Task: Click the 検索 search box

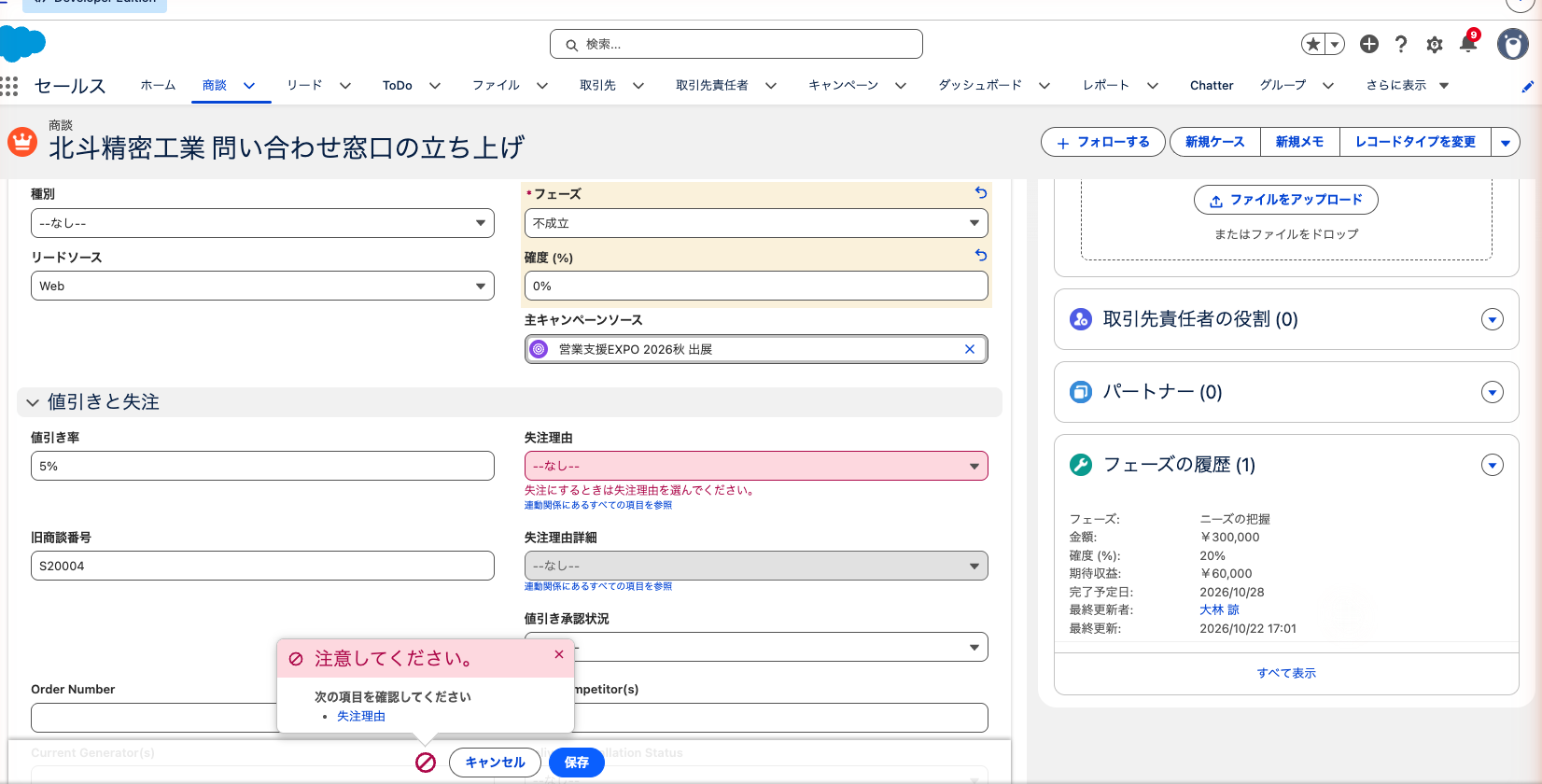Action: point(736,44)
